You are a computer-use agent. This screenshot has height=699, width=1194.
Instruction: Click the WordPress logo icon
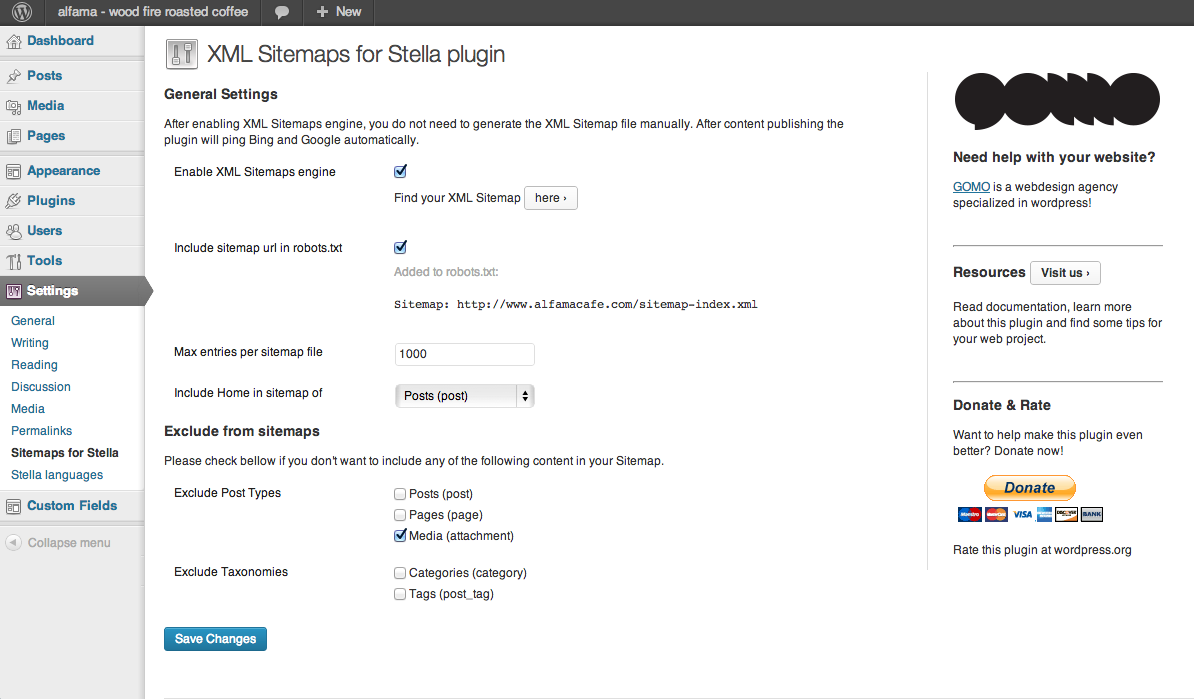[22, 12]
